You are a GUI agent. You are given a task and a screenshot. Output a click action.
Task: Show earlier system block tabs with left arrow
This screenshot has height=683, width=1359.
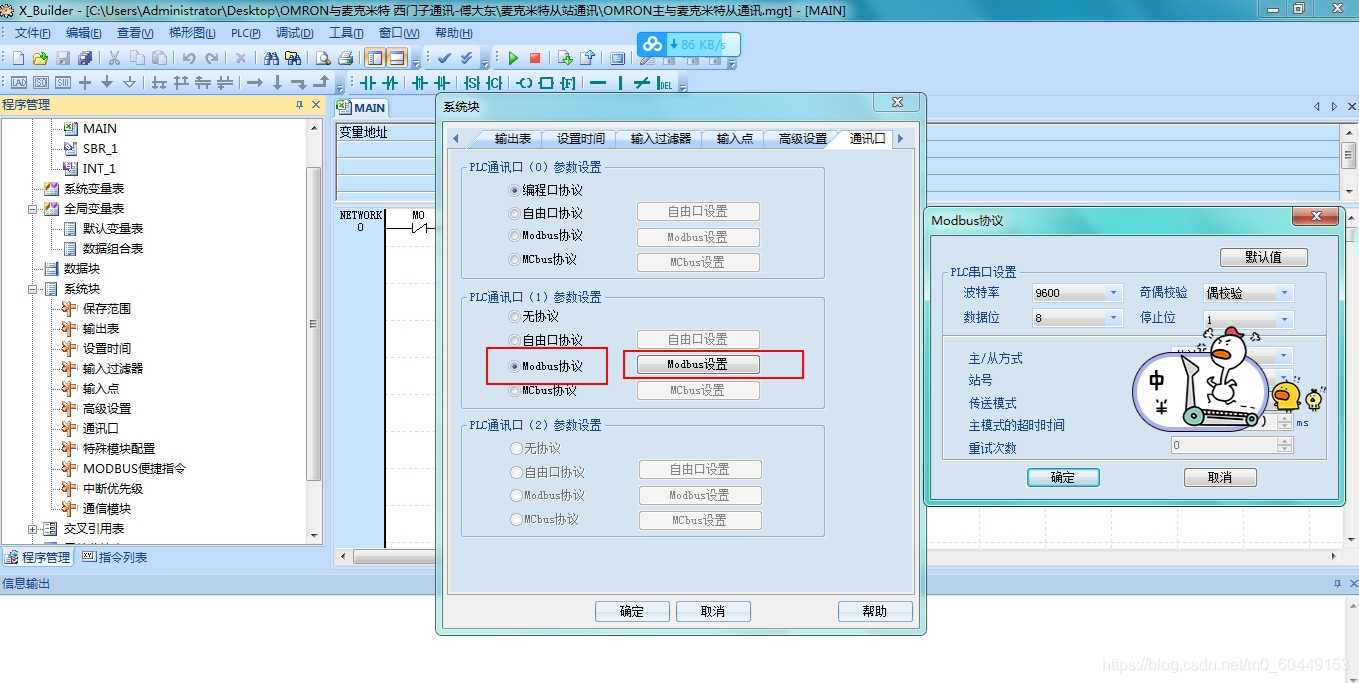(x=456, y=139)
